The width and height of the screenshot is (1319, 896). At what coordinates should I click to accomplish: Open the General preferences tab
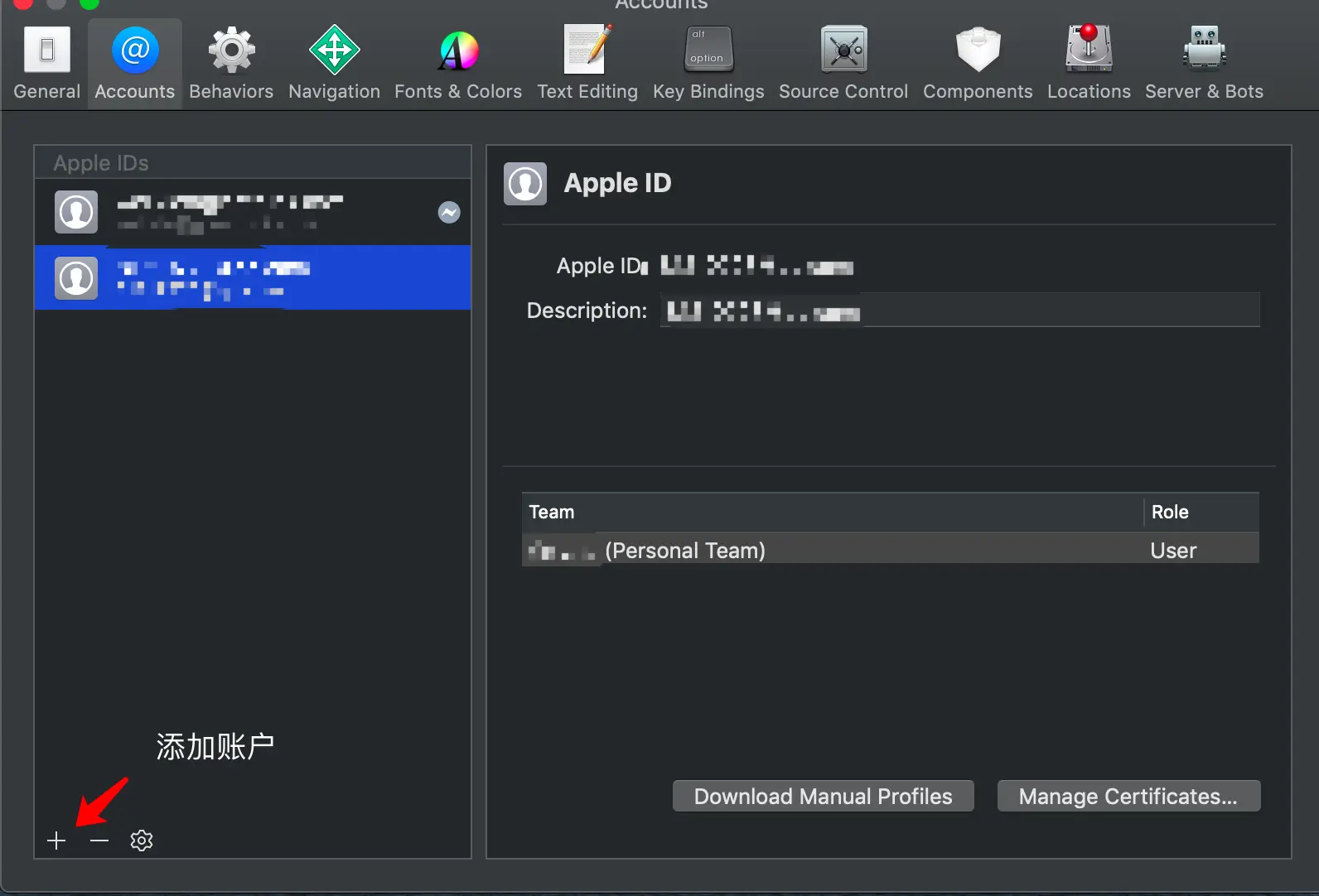[46, 63]
